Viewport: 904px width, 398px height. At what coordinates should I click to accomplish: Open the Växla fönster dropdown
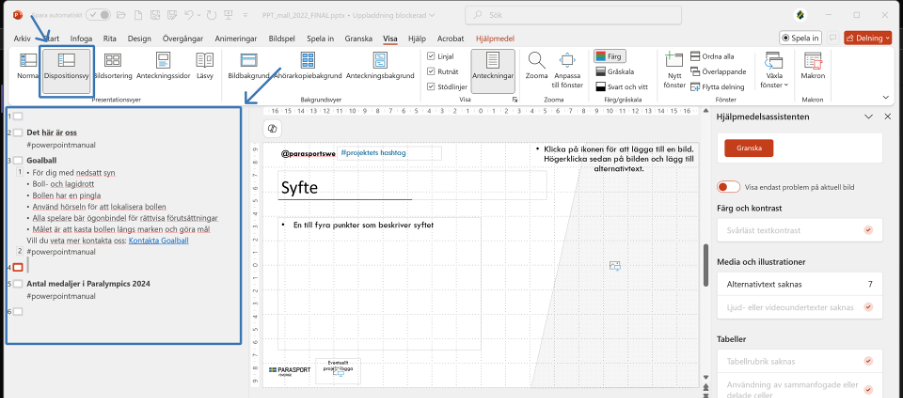pos(774,70)
